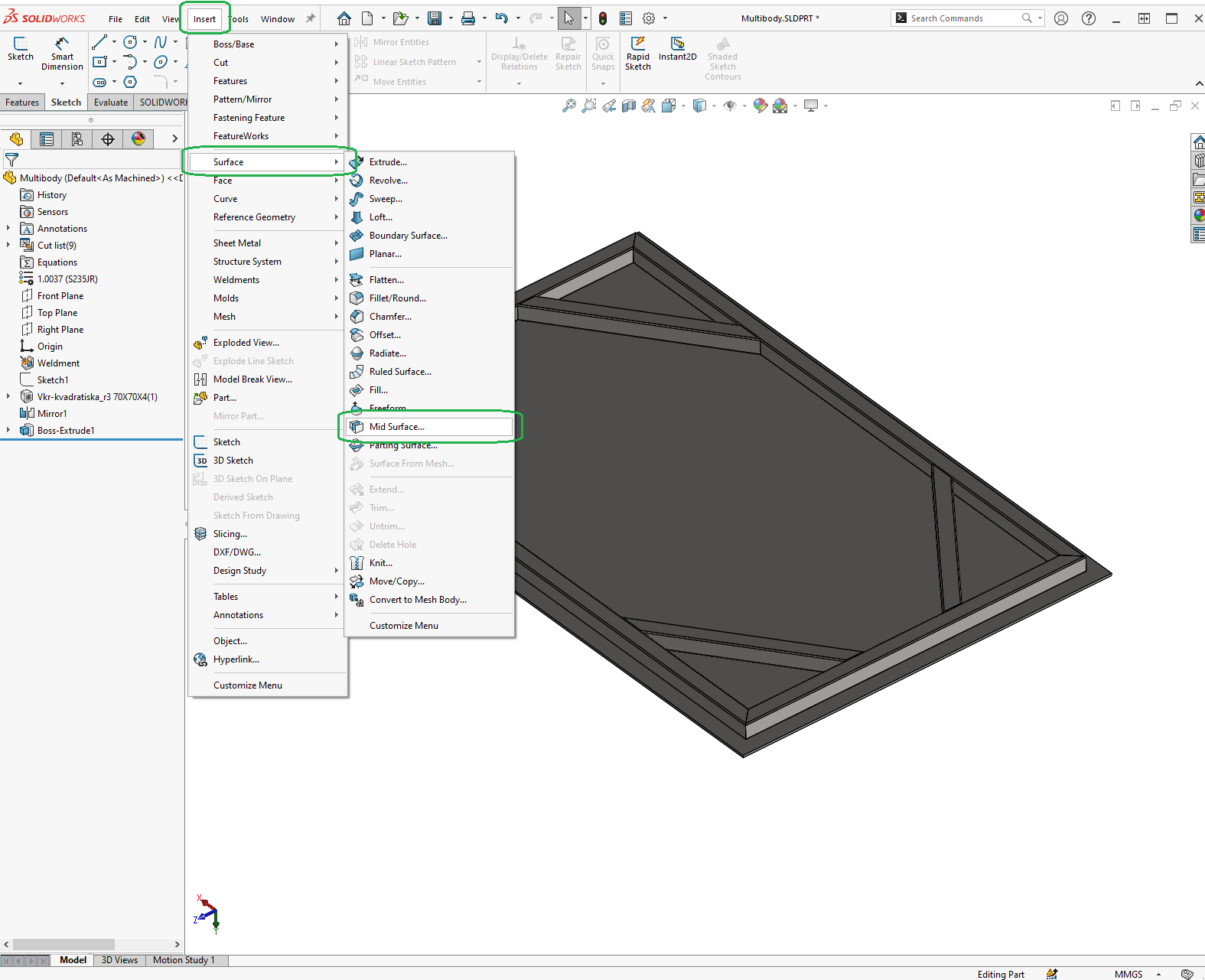Open the Options gear icon
The width and height of the screenshot is (1205, 980).
click(649, 18)
